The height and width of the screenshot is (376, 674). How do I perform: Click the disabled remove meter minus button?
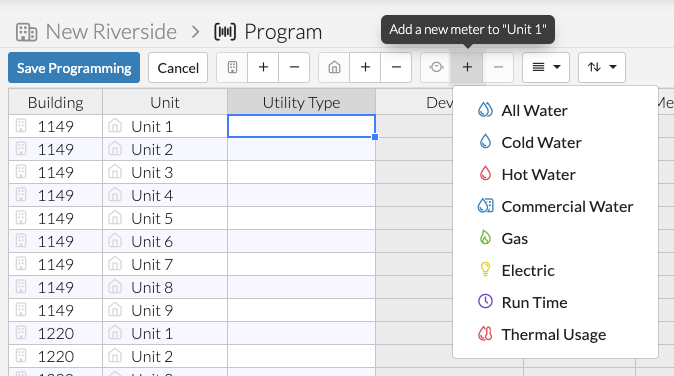498,67
